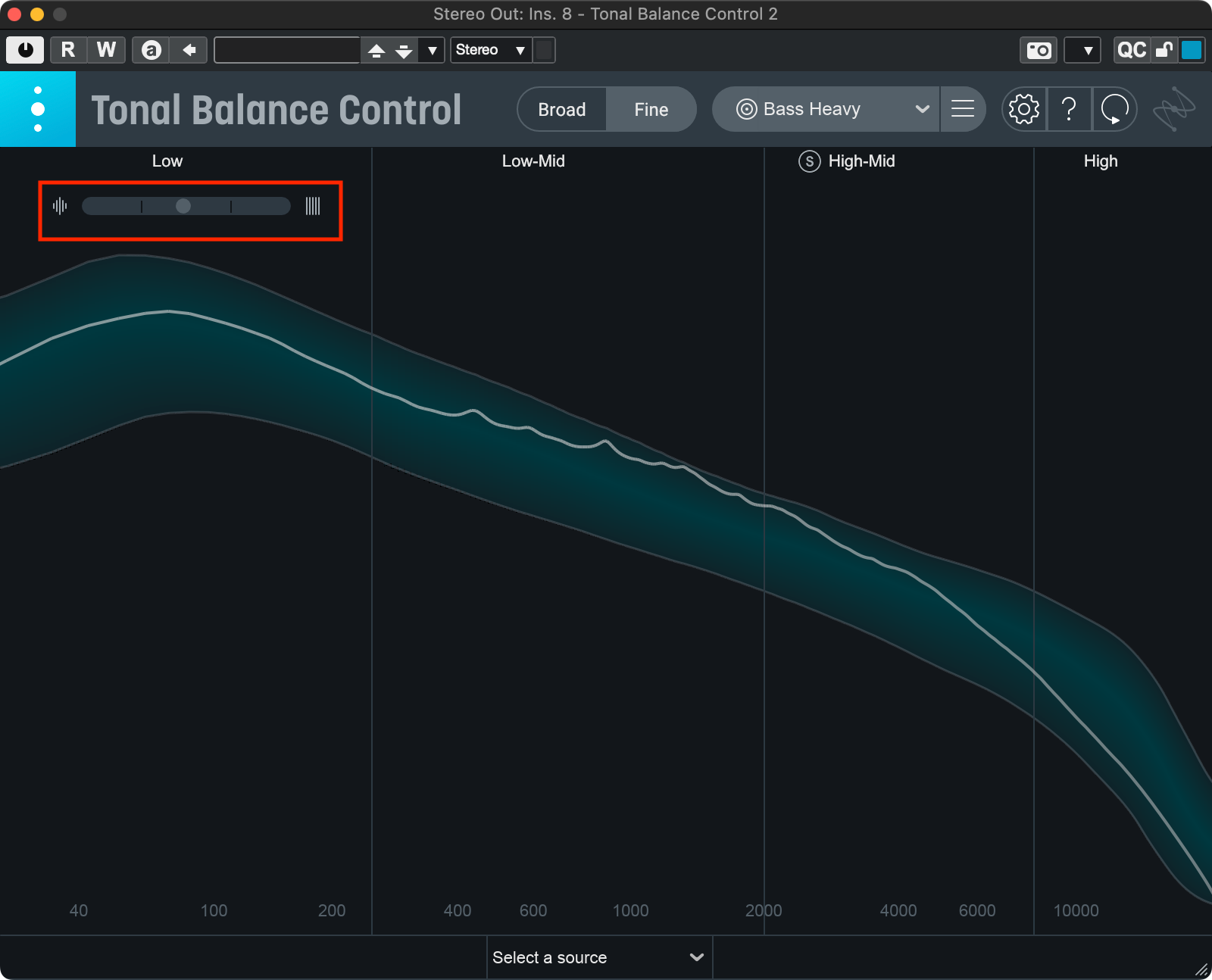Open the Bass Heavy target curve dropdown

pos(826,109)
